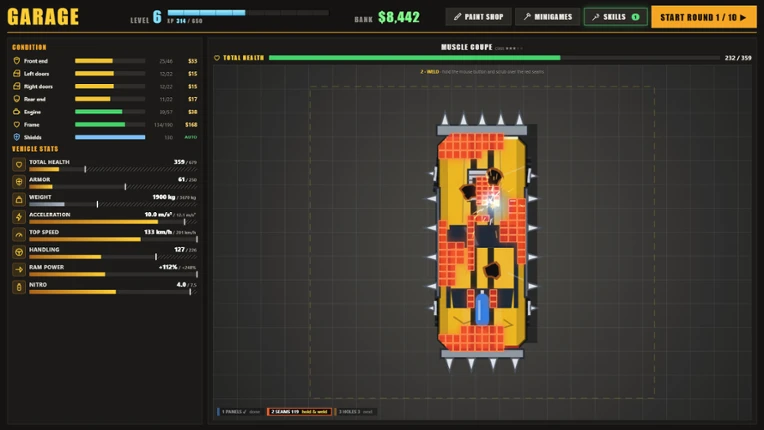Open the Paint Shop
The height and width of the screenshot is (430, 764).
coord(478,17)
